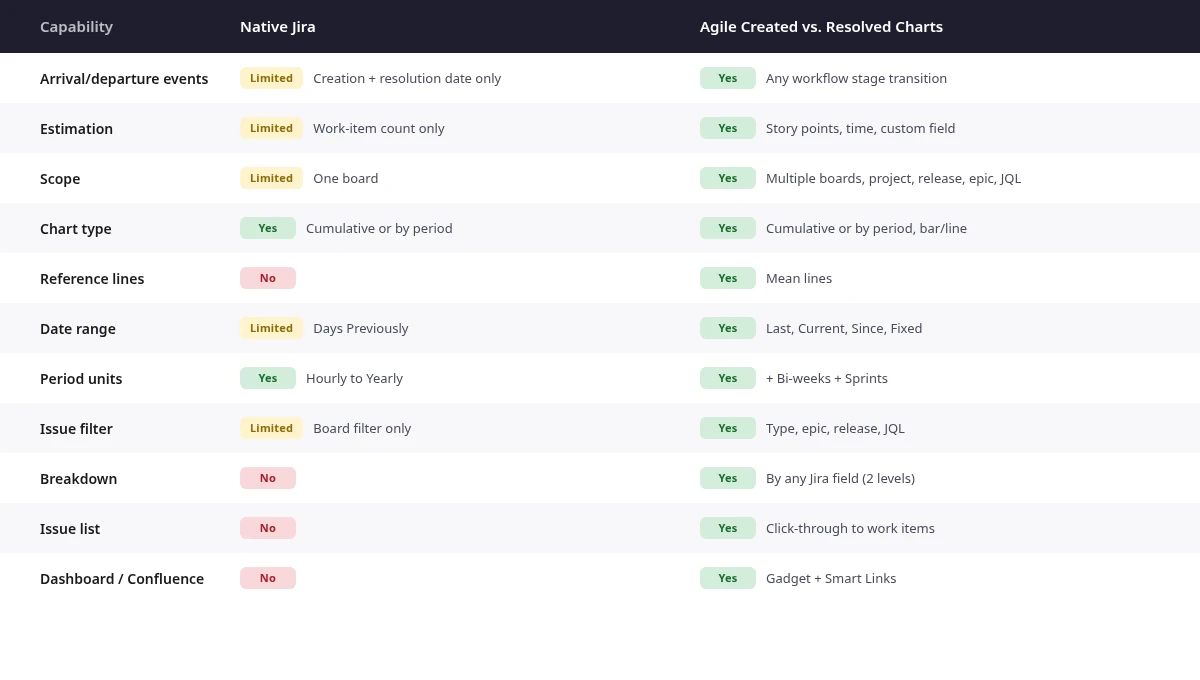Viewport: 1200px width, 680px height.
Task: Click Native Jira's Yes badge for Chart type
Action: click(x=268, y=228)
